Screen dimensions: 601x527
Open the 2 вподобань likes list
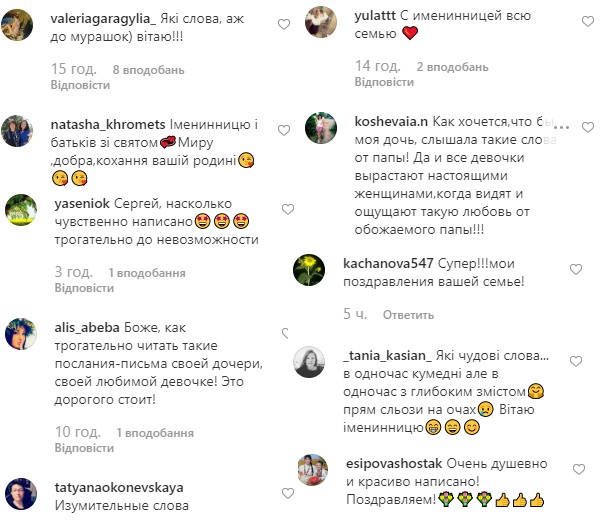coord(452,67)
